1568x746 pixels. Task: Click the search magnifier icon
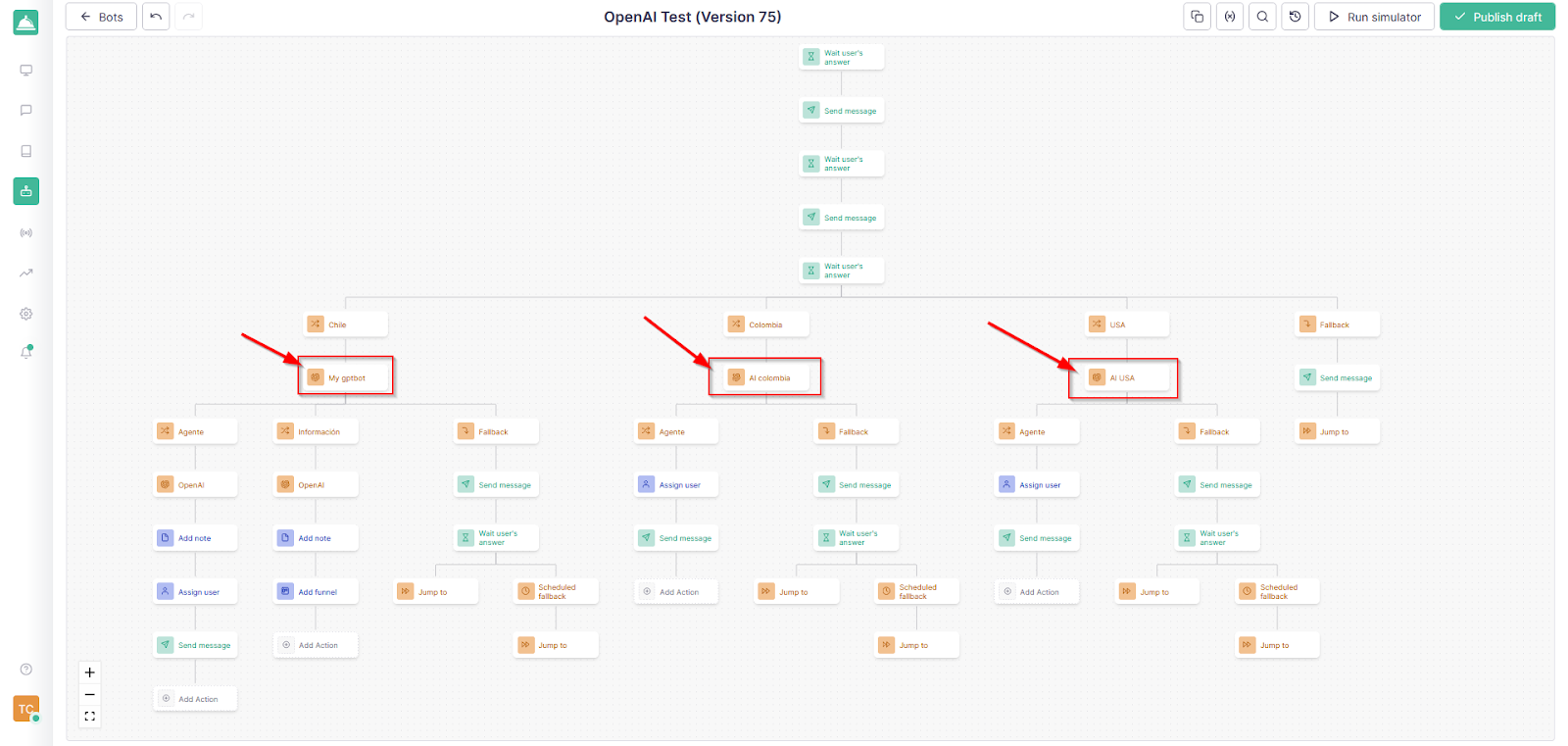coord(1262,17)
